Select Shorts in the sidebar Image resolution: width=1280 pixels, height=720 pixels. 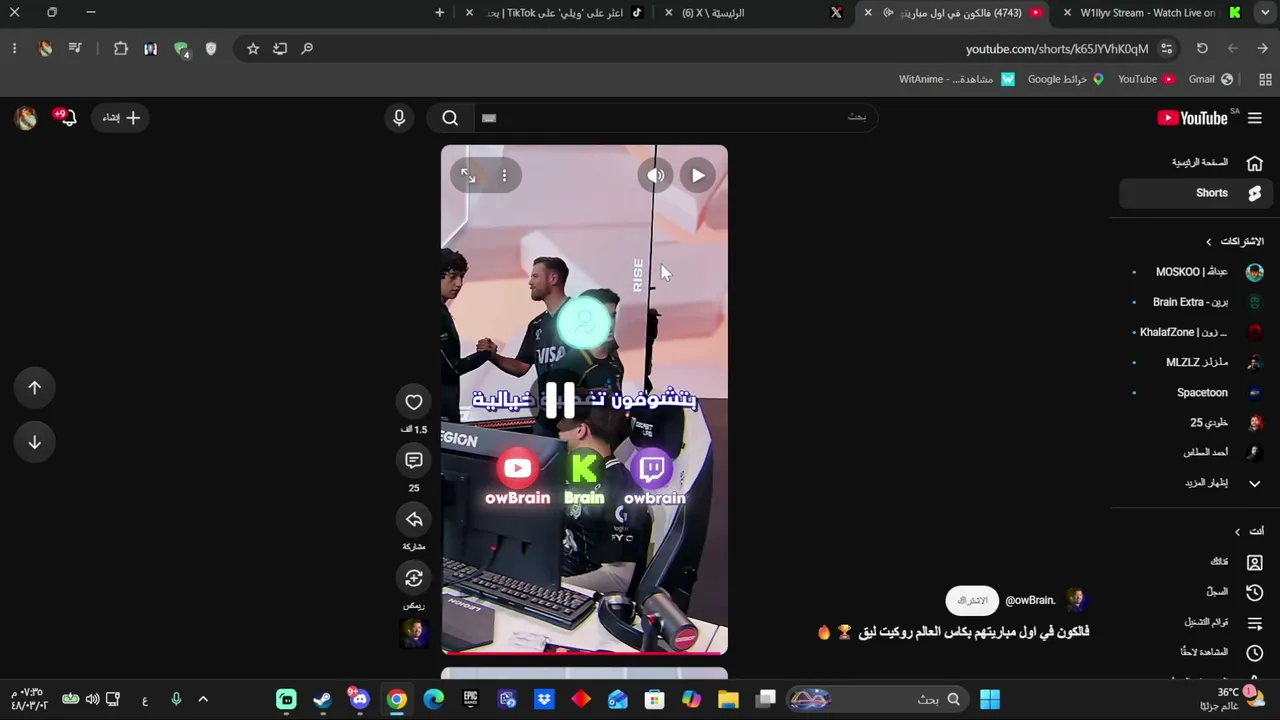point(1194,193)
